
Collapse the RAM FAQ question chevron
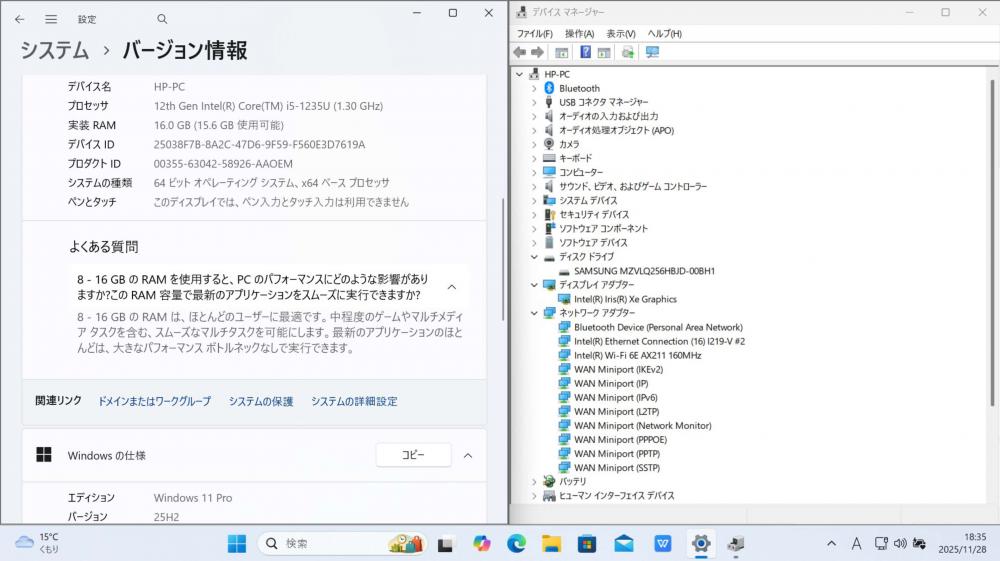[x=452, y=287]
